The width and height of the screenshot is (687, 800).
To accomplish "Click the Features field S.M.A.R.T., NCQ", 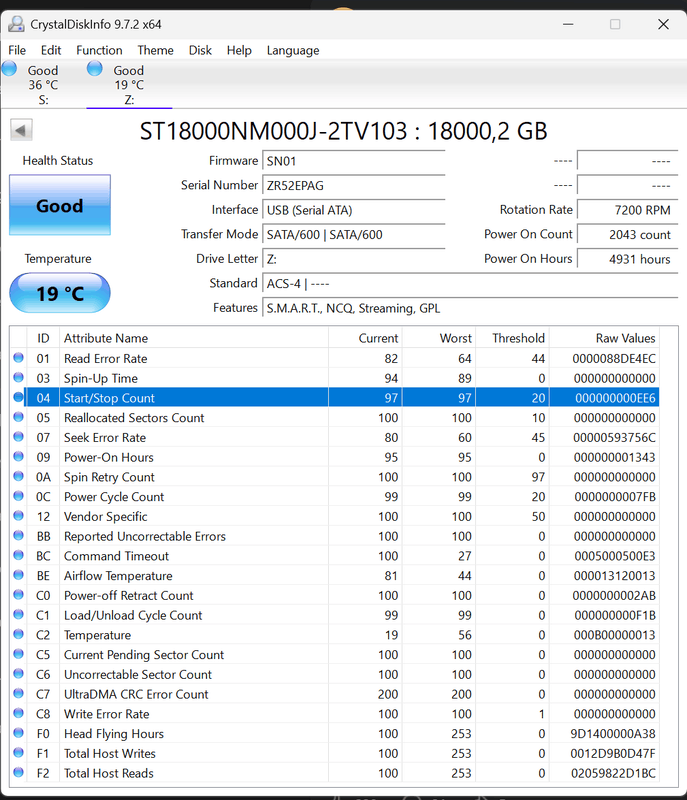I will point(470,308).
